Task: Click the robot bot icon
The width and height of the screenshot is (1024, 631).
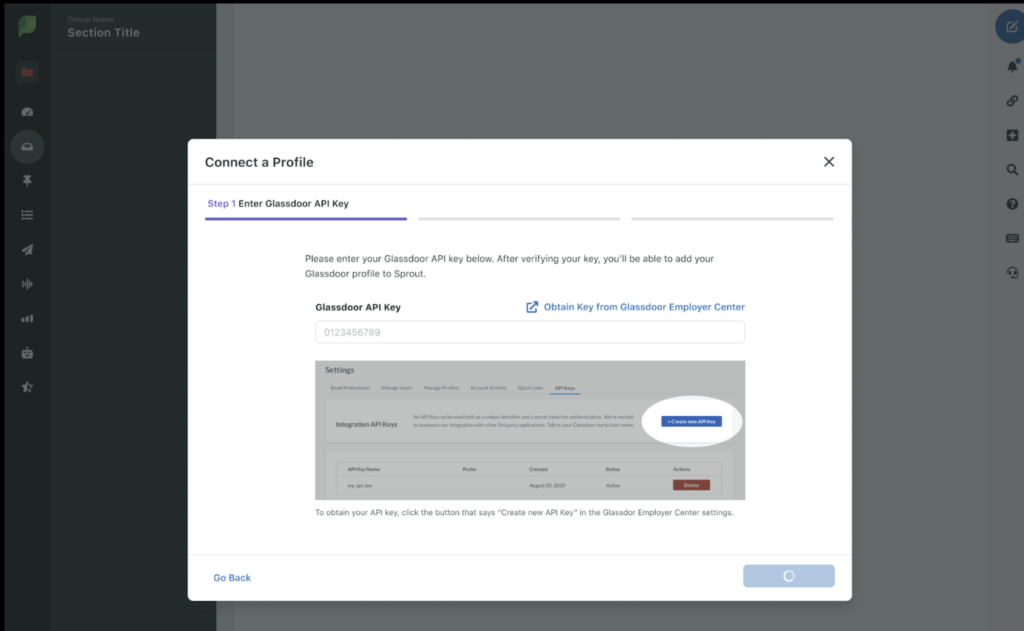Action: click(x=27, y=353)
